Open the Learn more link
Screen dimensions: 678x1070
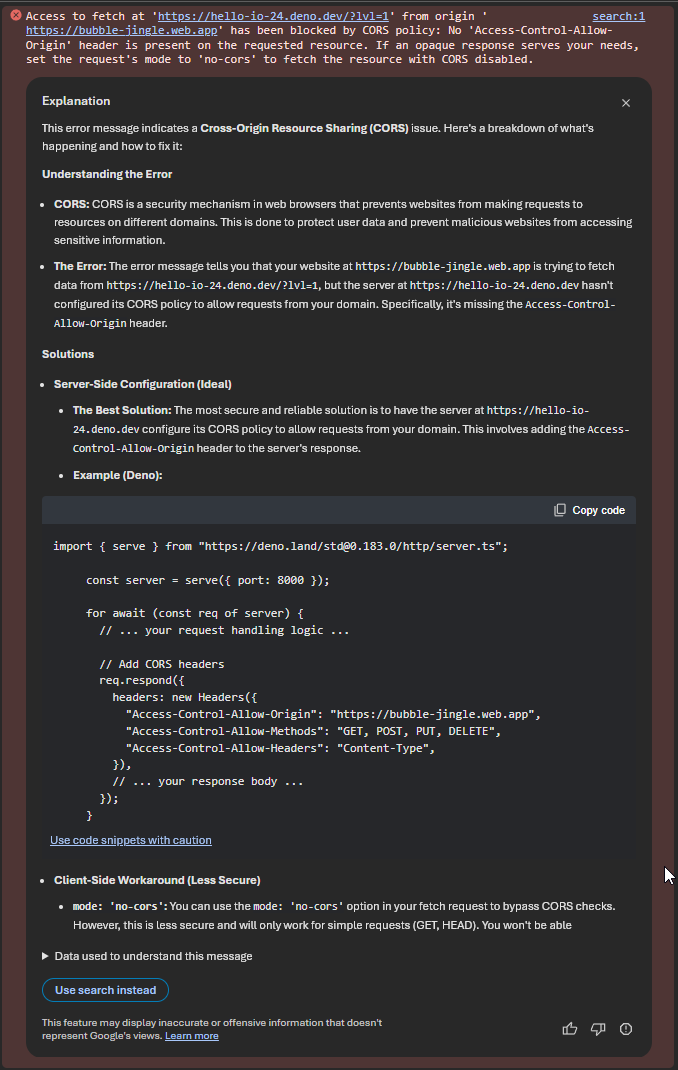[192, 1036]
